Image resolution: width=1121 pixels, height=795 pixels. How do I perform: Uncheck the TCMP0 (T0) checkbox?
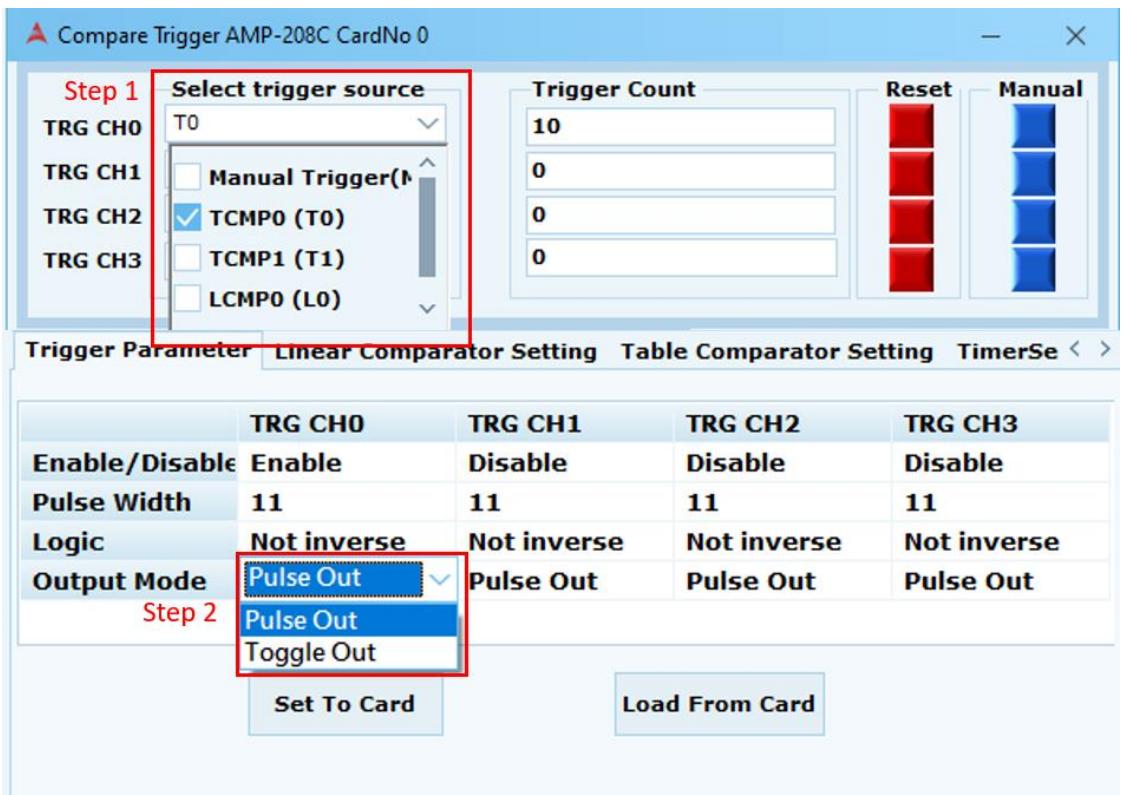tap(187, 217)
